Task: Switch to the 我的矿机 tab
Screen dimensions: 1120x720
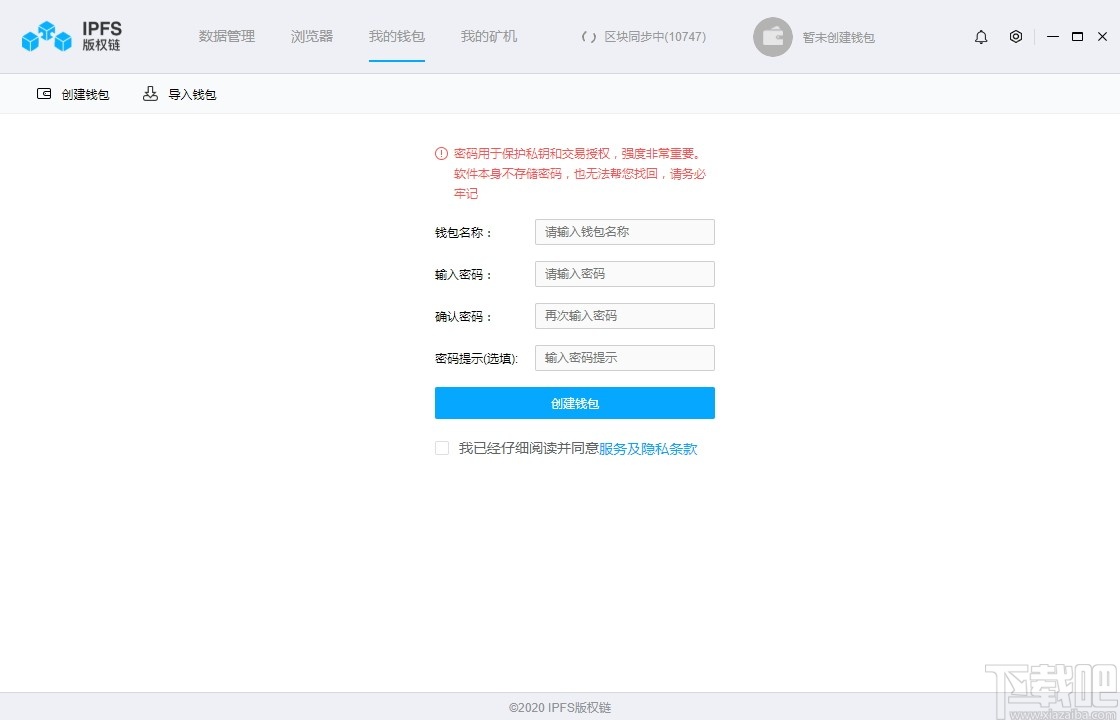Action: point(488,36)
